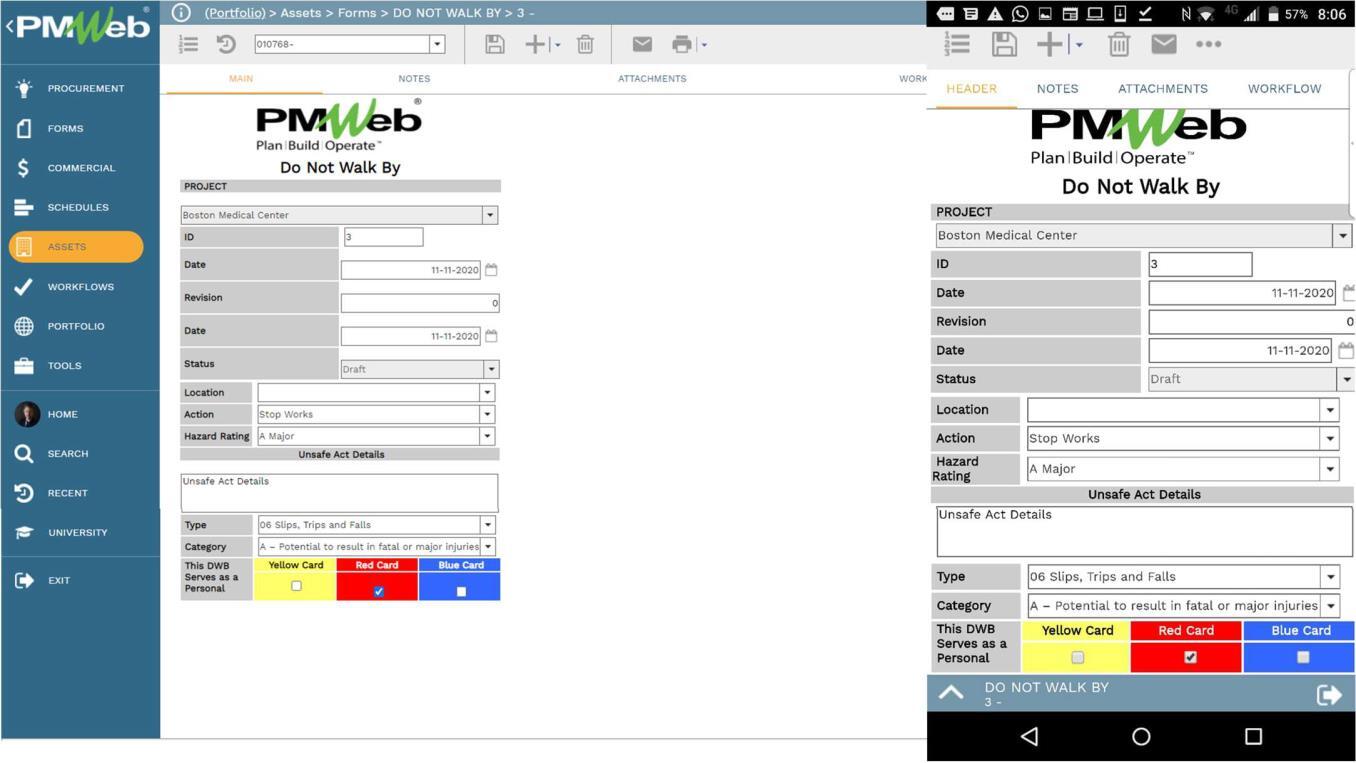Check Blue Card box in mobile form

[1303, 658]
